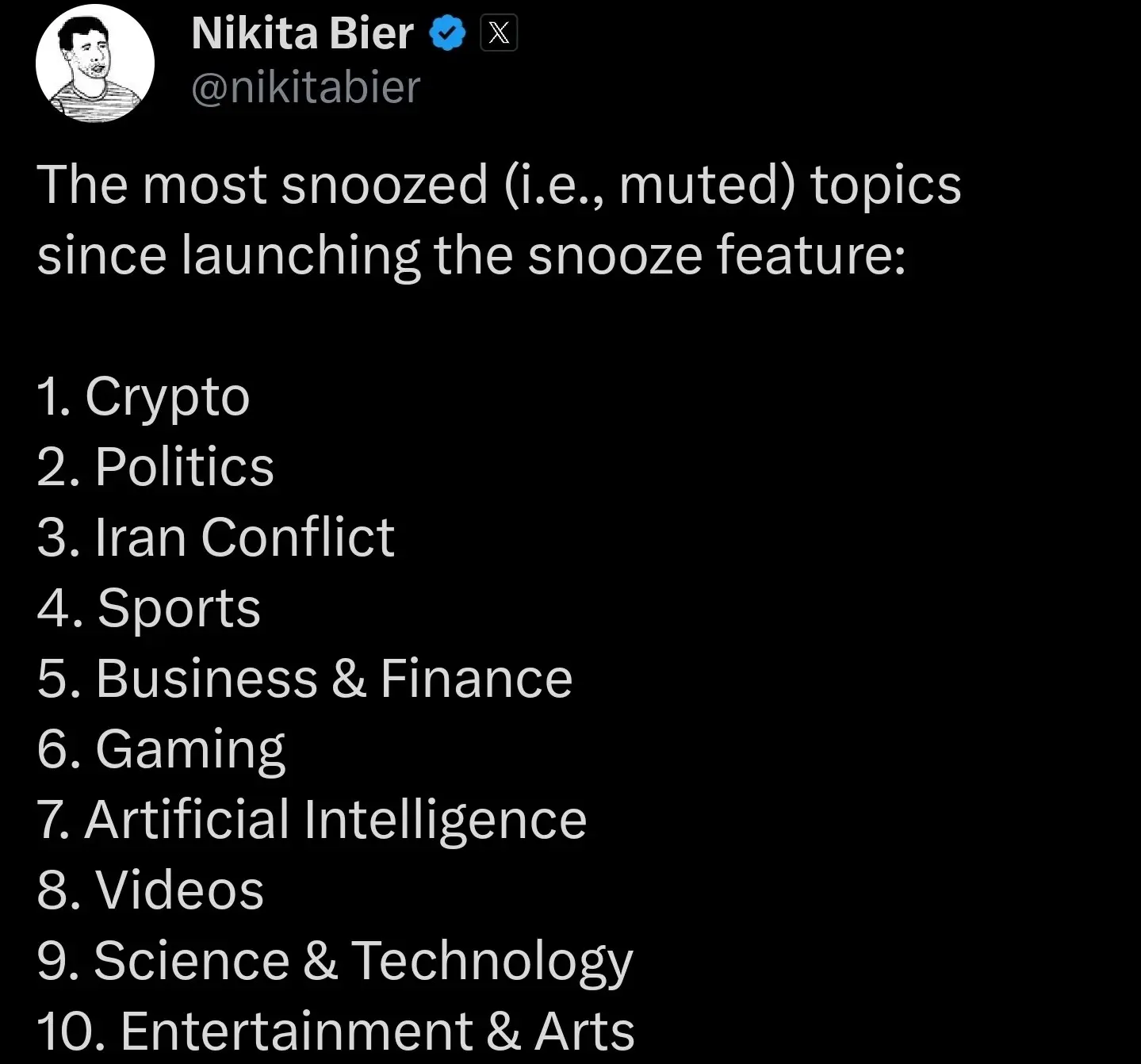This screenshot has width=1141, height=1064.
Task: Click the '1. Crypto' list item
Action: coord(144,397)
